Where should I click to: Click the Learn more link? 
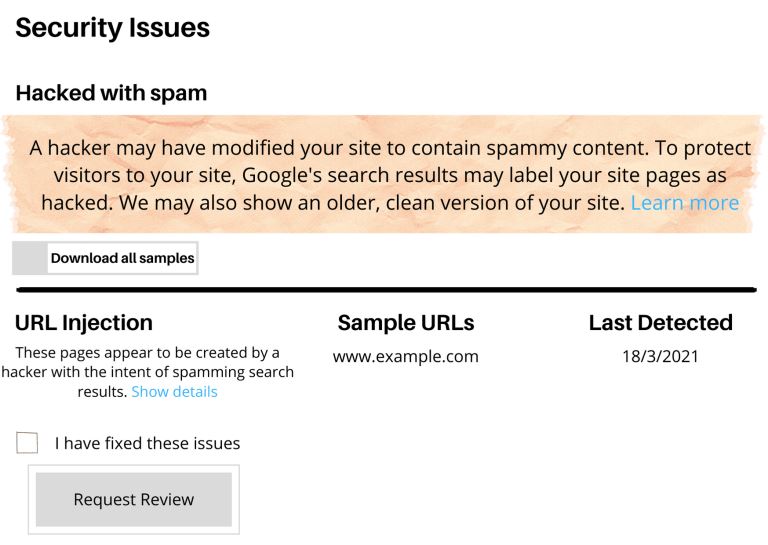(x=684, y=203)
